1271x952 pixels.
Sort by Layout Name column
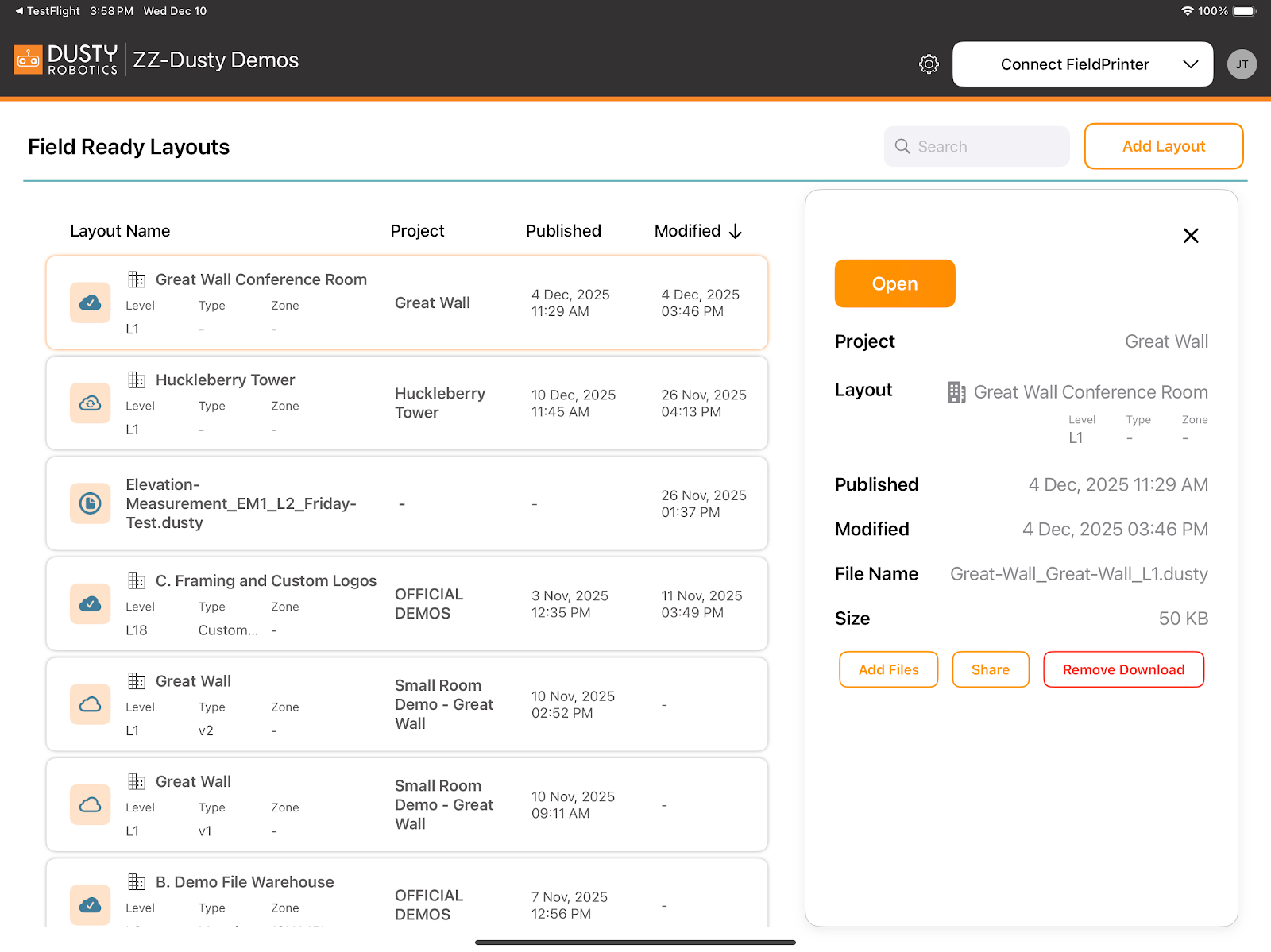120,231
